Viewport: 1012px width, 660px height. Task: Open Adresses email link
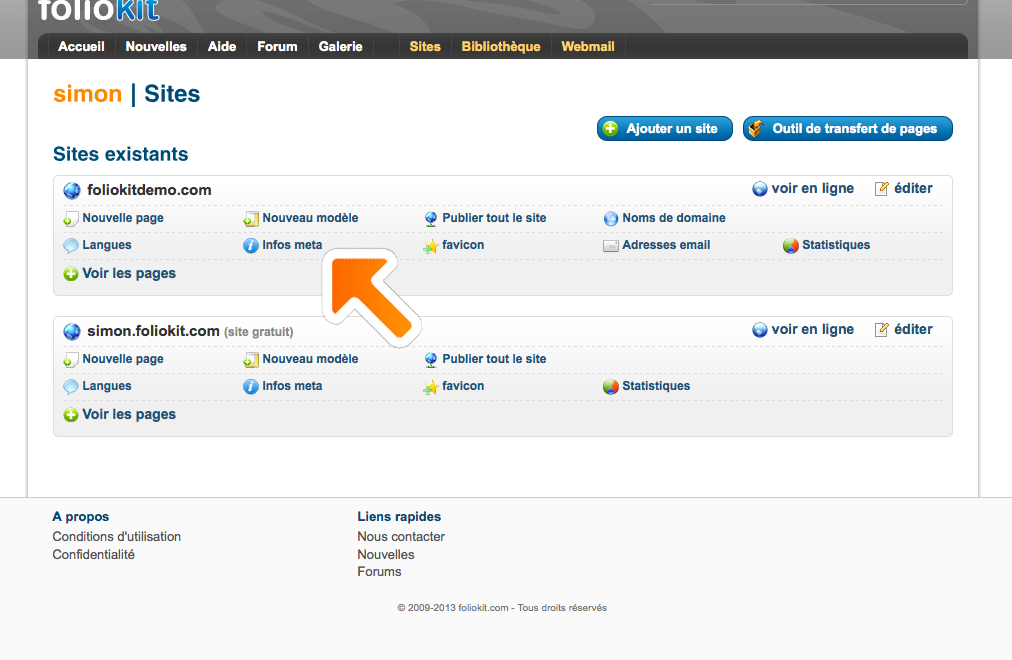click(666, 245)
